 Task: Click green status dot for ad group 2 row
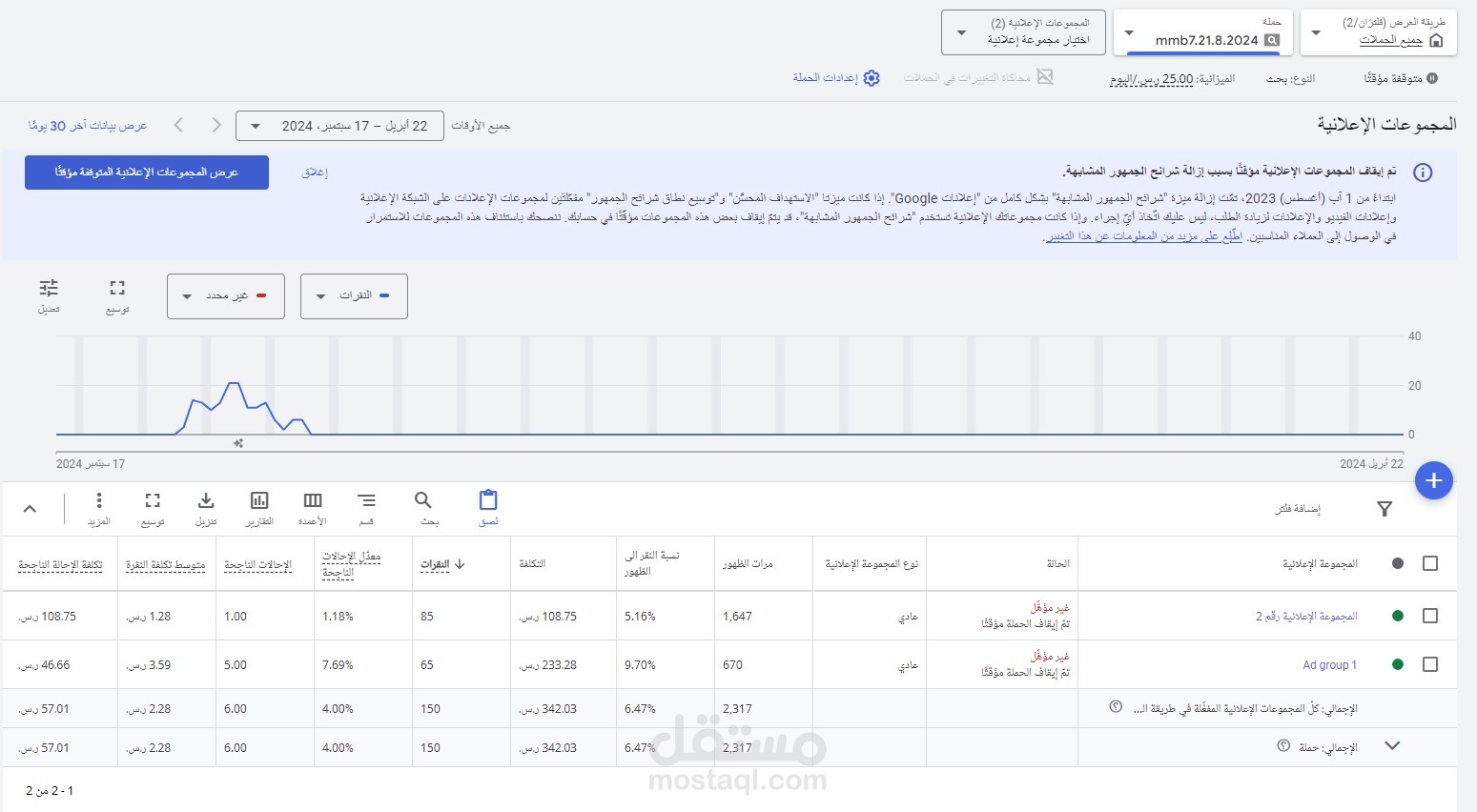point(1398,616)
